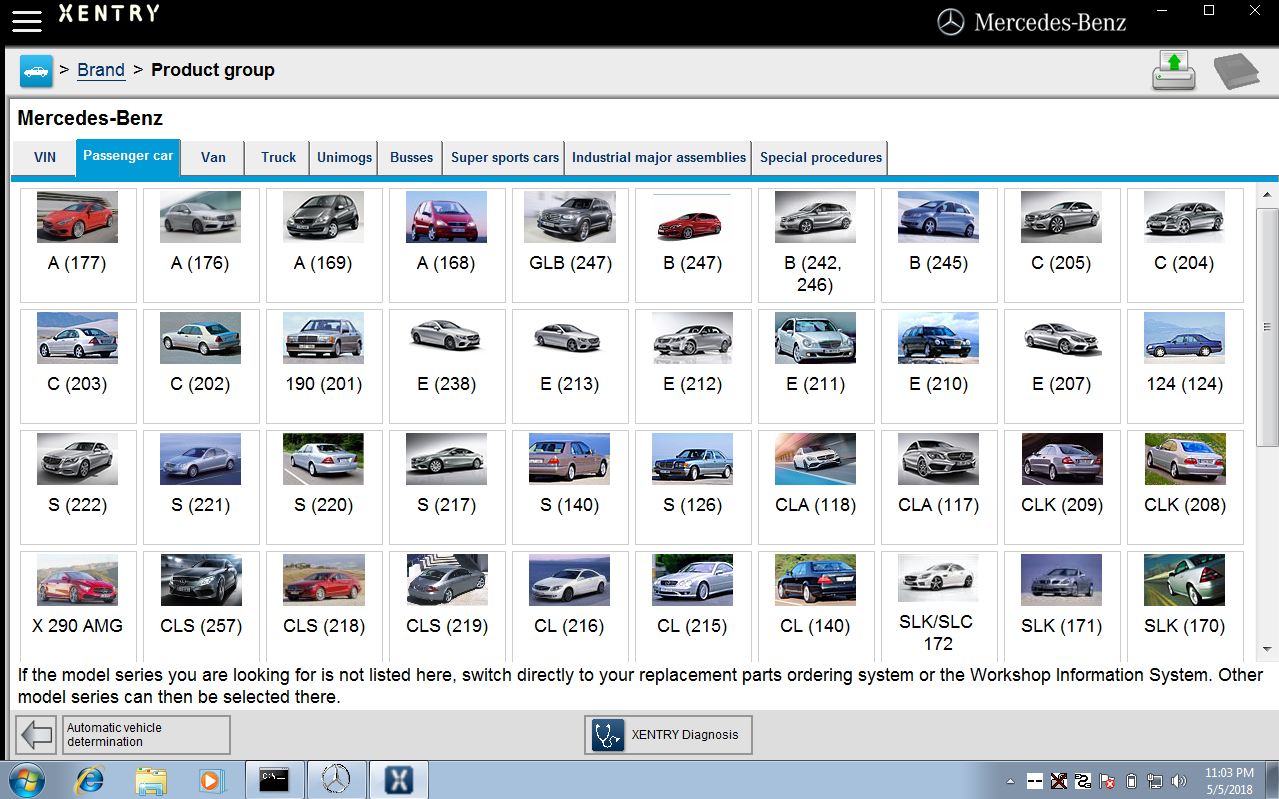Image resolution: width=1279 pixels, height=799 pixels.
Task: Select the SLK (170) model
Action: [x=1185, y=604]
